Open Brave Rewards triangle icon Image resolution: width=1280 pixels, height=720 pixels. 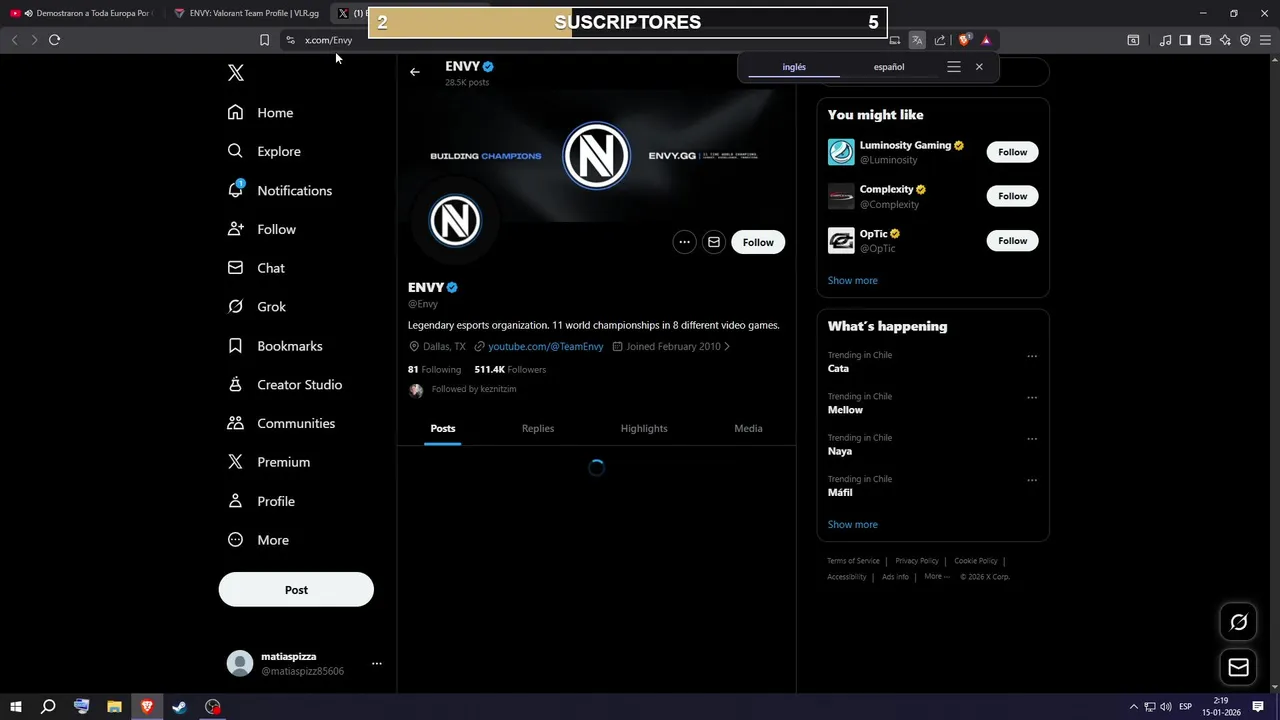pyautogui.click(x=986, y=40)
